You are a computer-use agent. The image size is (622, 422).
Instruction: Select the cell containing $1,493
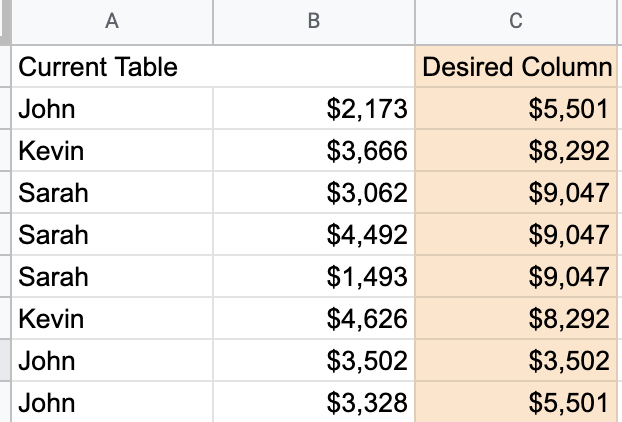pyautogui.click(x=314, y=276)
